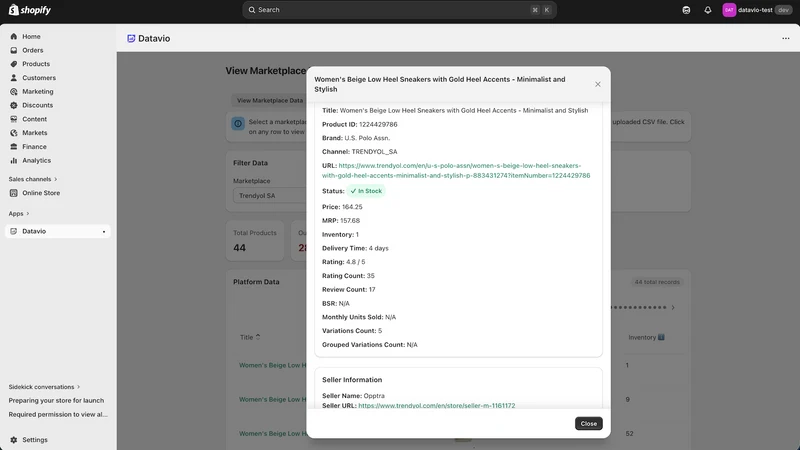This screenshot has width=800, height=450.
Task: Click the Total Products 44 card
Action: (x=255, y=241)
